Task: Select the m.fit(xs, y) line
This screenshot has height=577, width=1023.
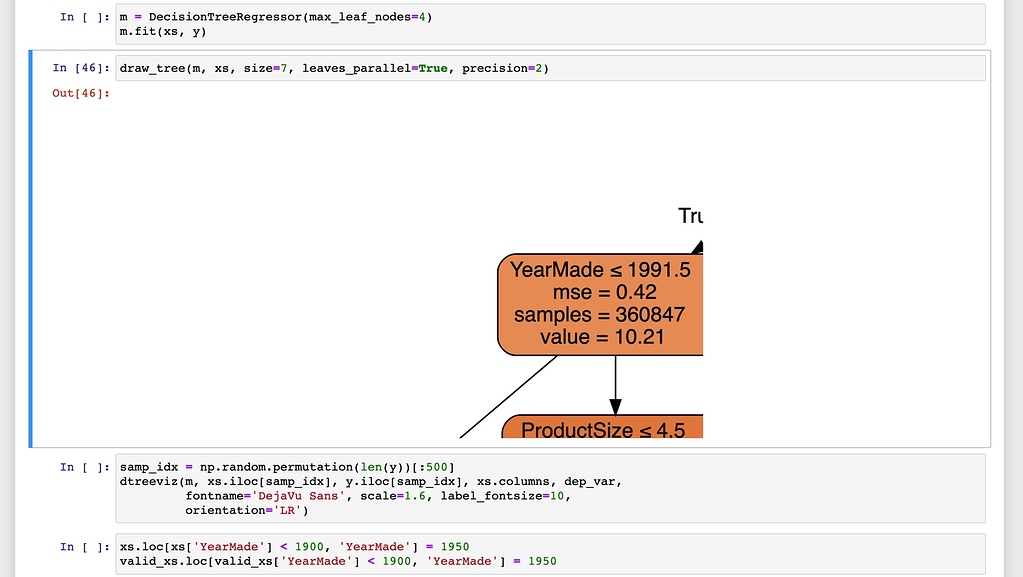Action: click(164, 31)
